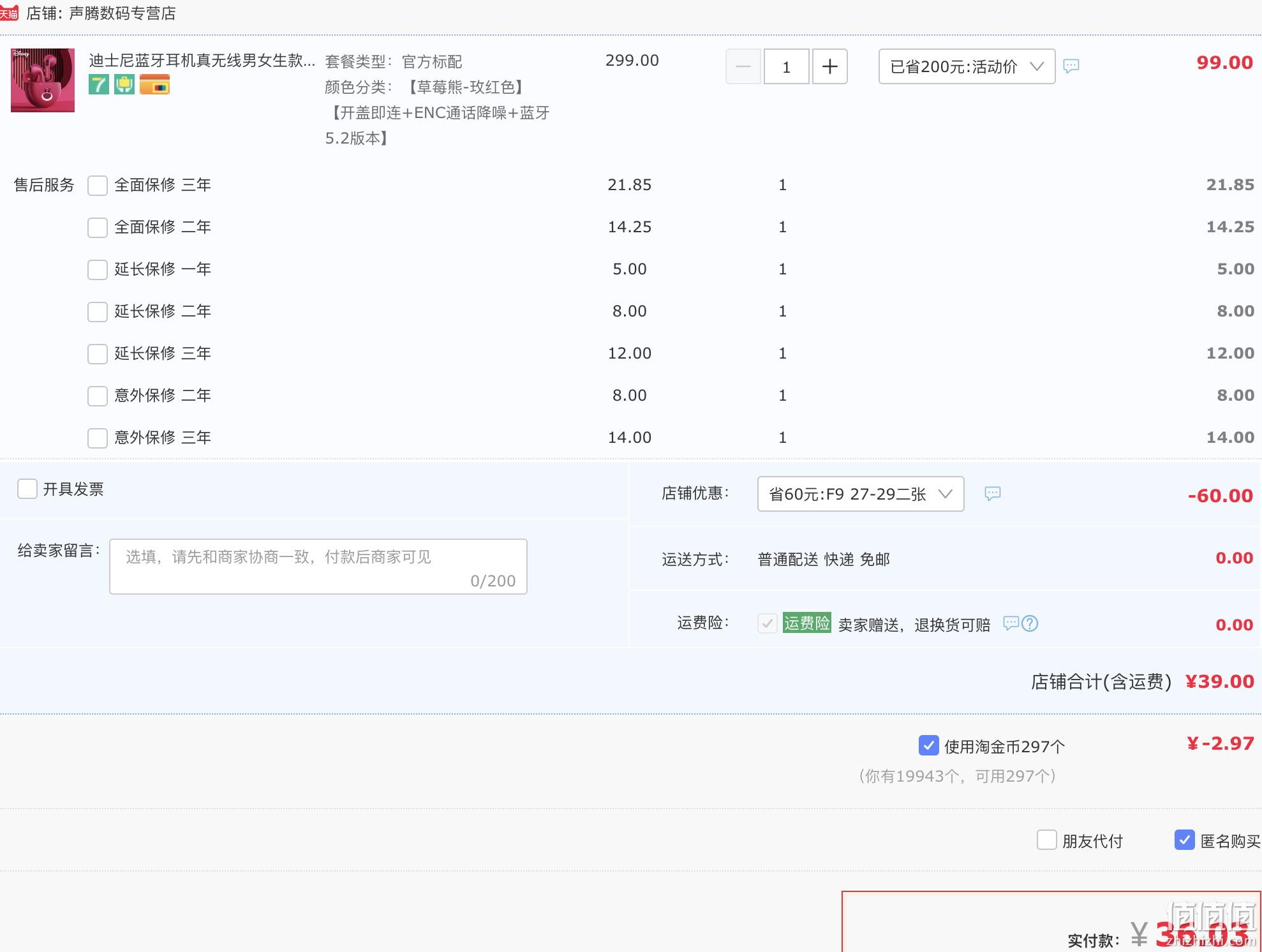The image size is (1262, 952).
Task: Click the 运费险 greyed checkbox
Action: coord(768,623)
